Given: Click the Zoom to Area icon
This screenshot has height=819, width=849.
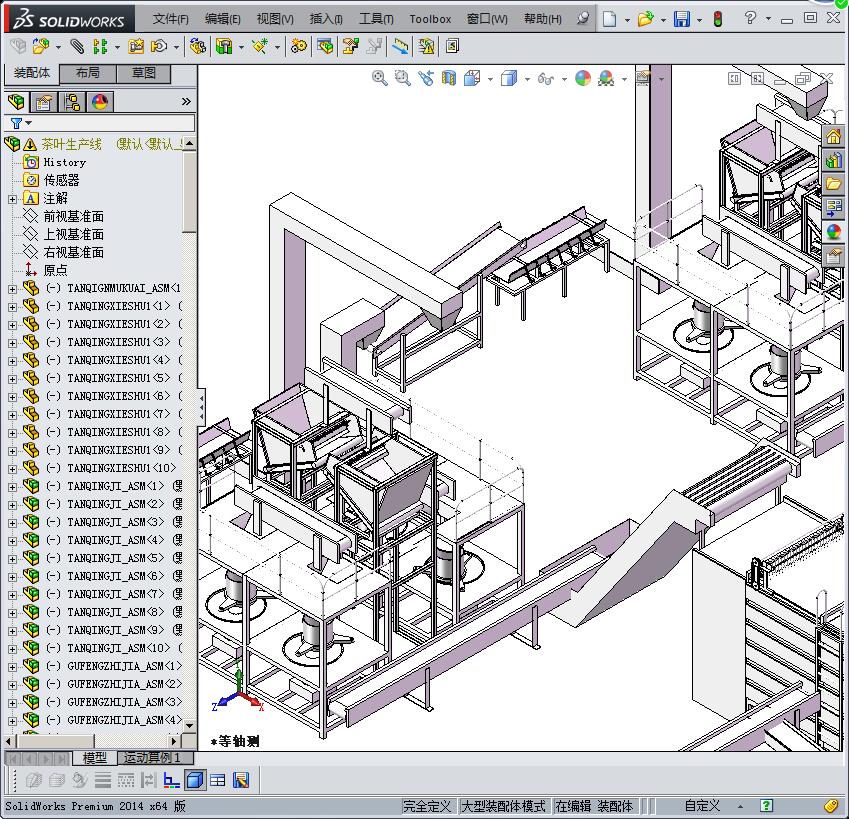Looking at the screenshot, I should [402, 78].
